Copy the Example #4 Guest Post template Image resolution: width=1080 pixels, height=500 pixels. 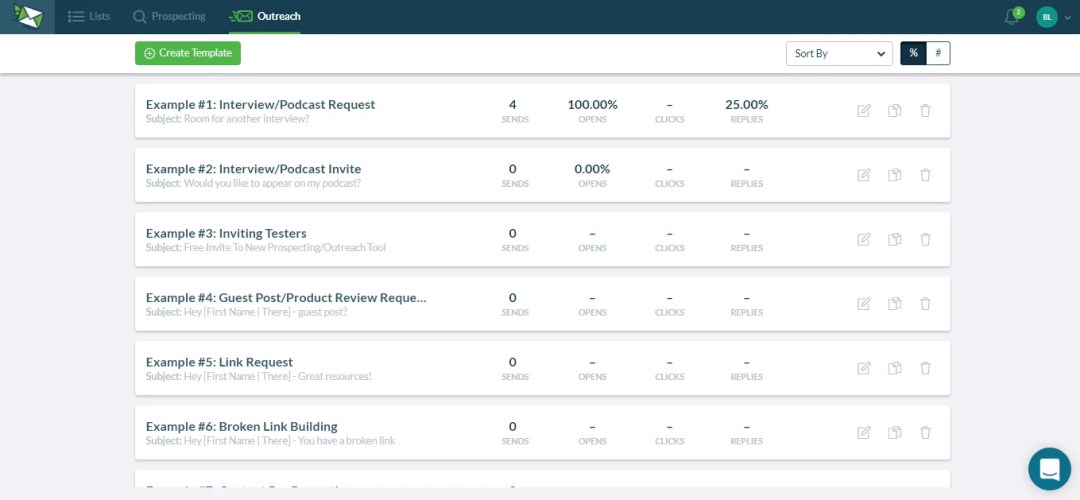click(895, 303)
